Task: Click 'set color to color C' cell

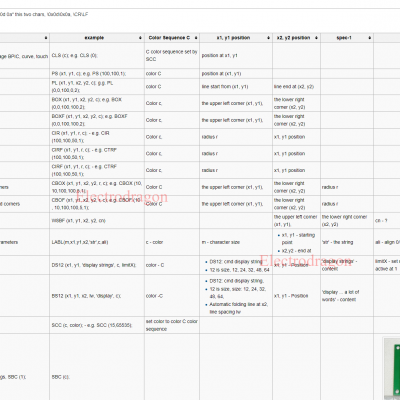Action: pyautogui.click(x=172, y=325)
